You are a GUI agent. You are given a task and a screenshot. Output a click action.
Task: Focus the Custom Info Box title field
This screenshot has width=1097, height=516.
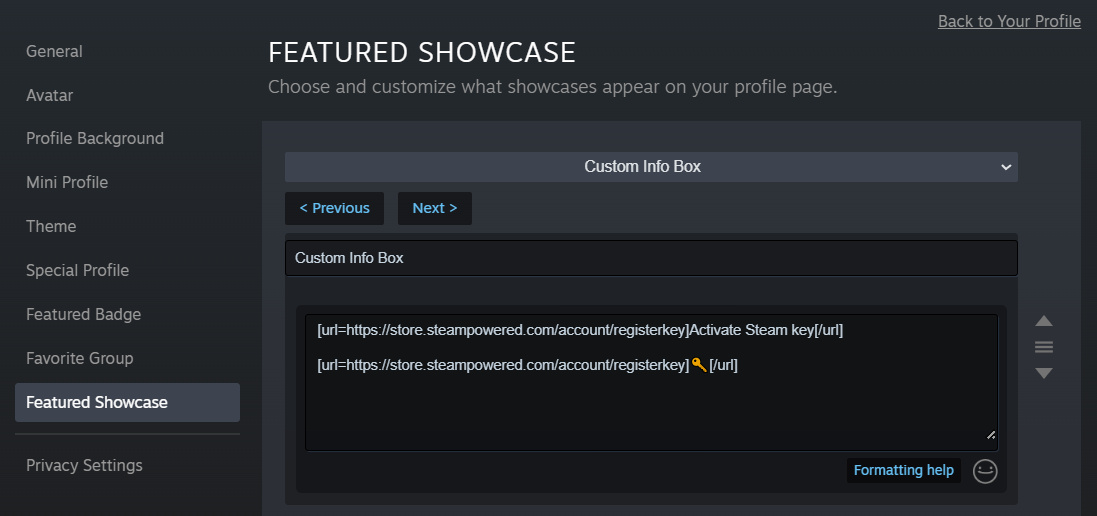coord(651,258)
